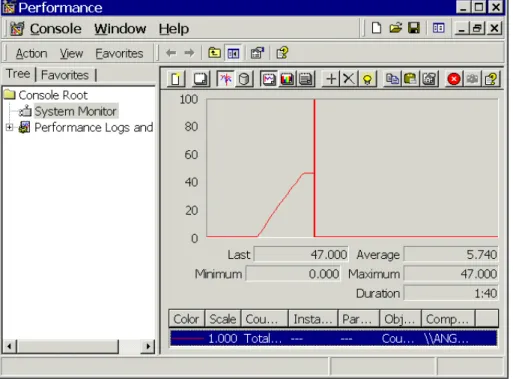Click the Paste Counter List icon
513x379 pixels.
pos(410,79)
